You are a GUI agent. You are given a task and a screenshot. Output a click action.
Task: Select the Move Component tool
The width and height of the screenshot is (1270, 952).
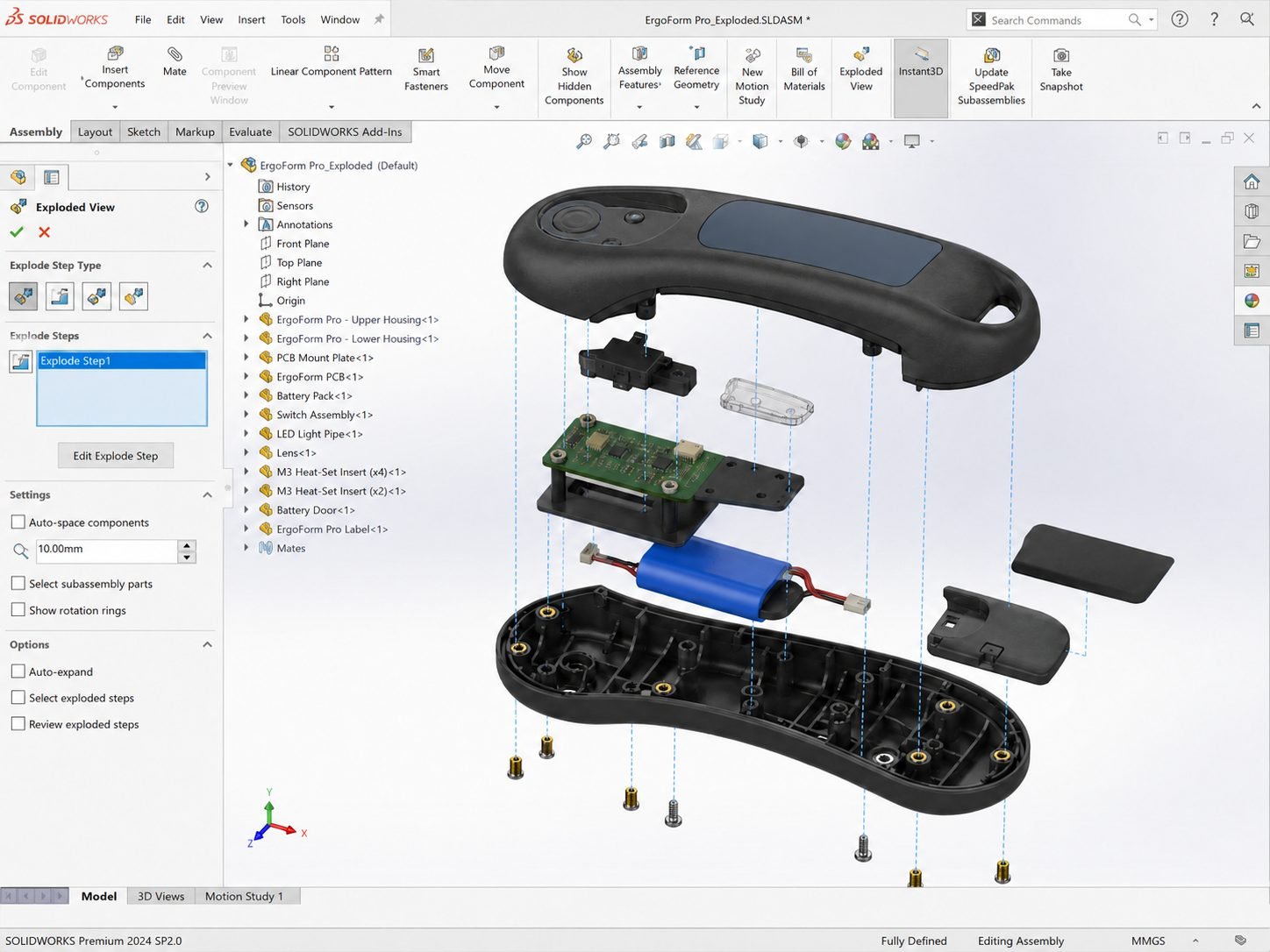click(496, 68)
